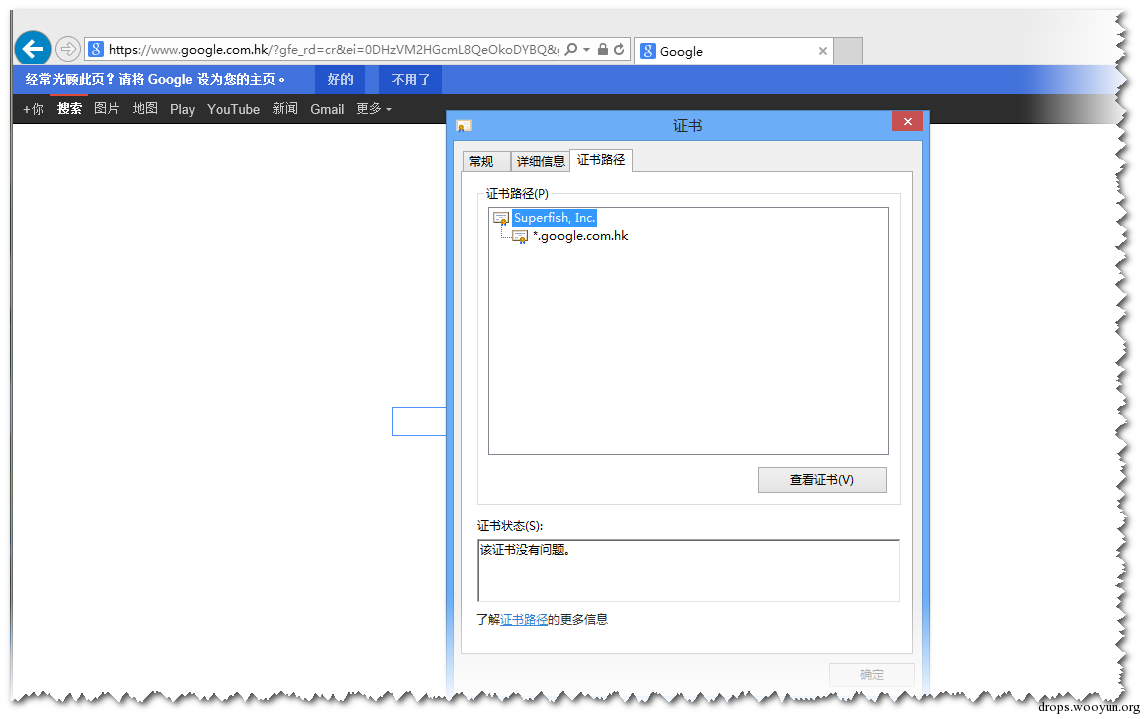This screenshot has width=1144, height=719.
Task: Click inside the address bar URL
Action: (333, 50)
